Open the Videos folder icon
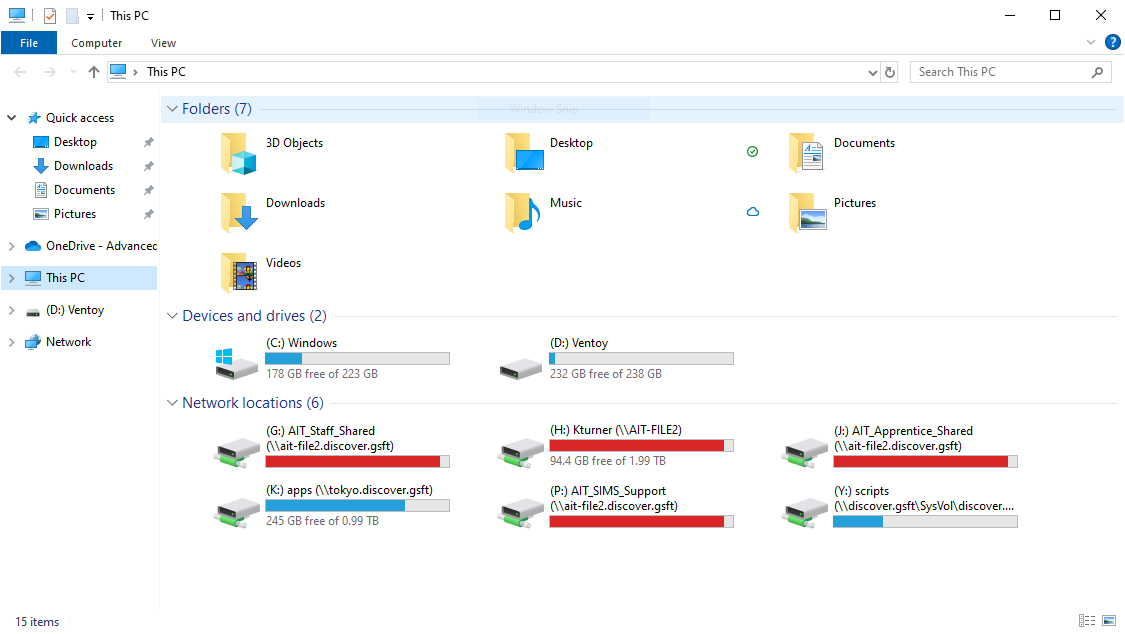 coord(239,273)
